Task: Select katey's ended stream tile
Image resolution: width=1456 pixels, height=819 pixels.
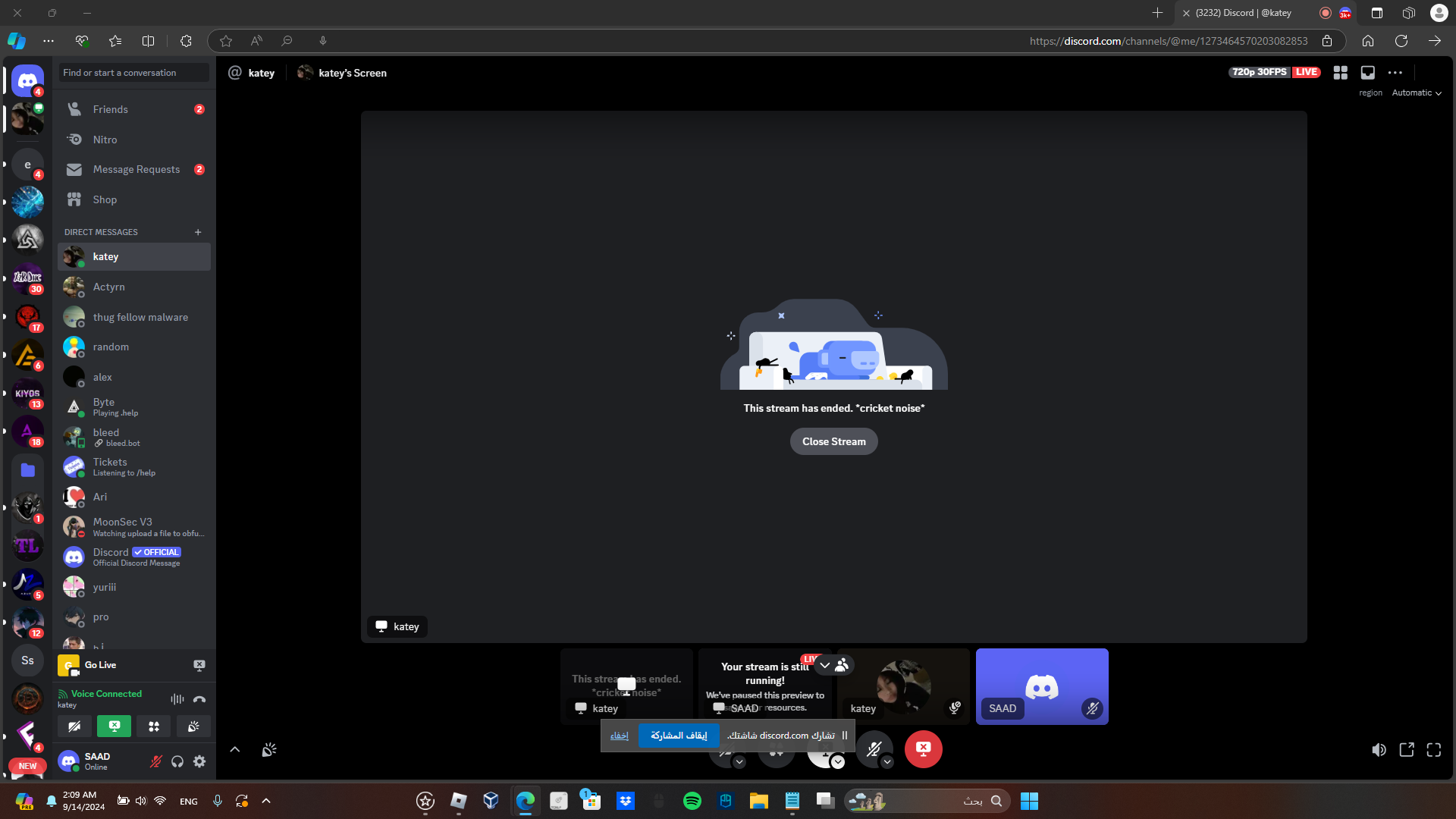Action: click(626, 686)
